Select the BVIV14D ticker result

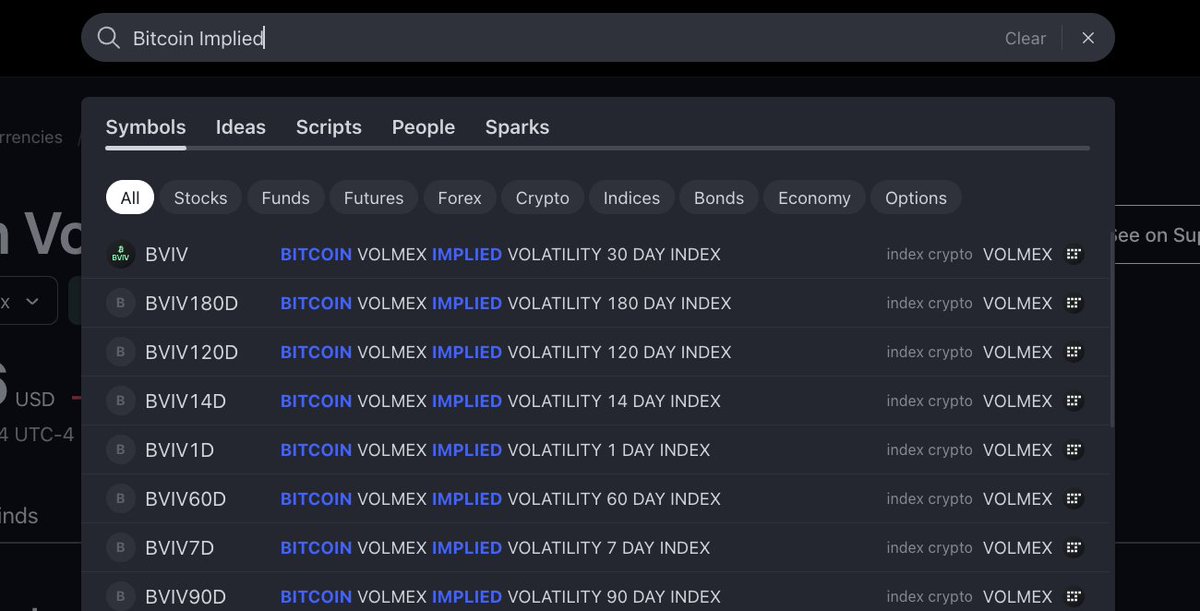185,401
